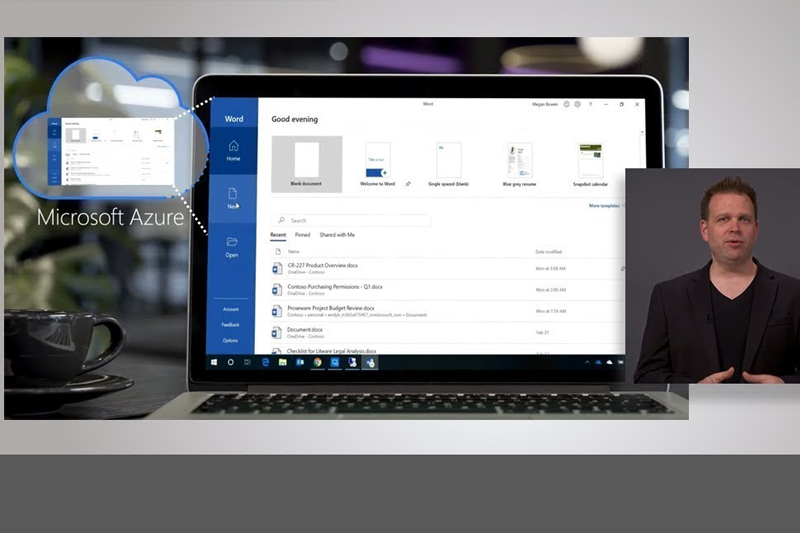
Task: Click the Megan Bowen account name
Action: pos(545,104)
